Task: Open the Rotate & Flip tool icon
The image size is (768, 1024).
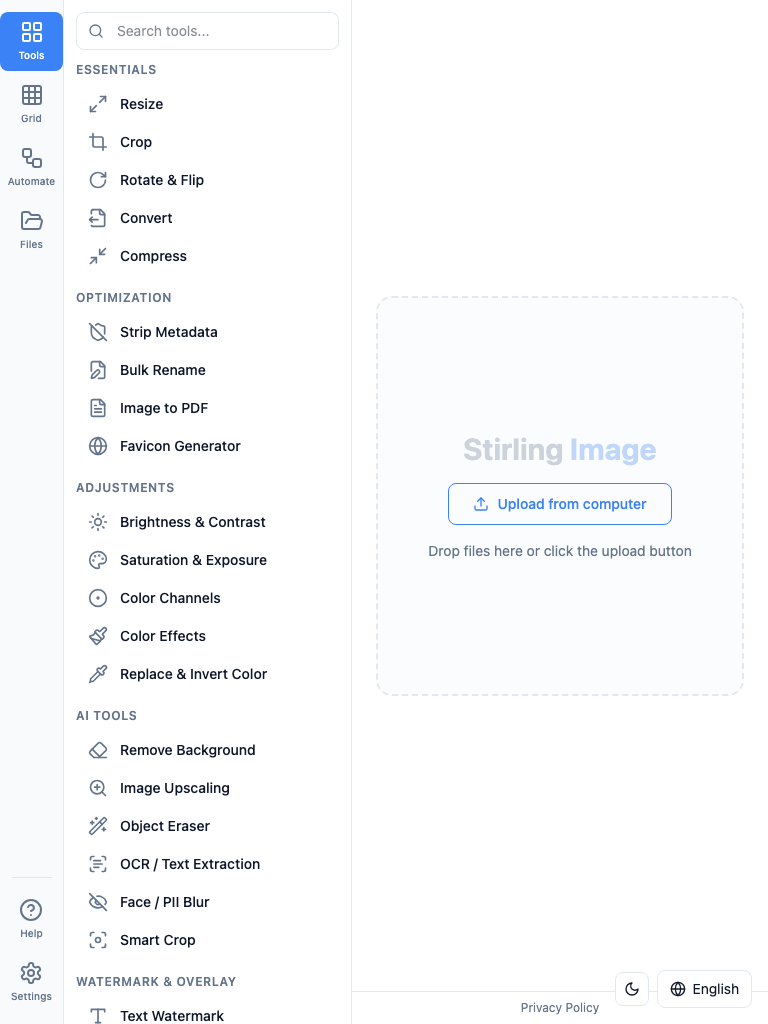Action: (x=98, y=180)
